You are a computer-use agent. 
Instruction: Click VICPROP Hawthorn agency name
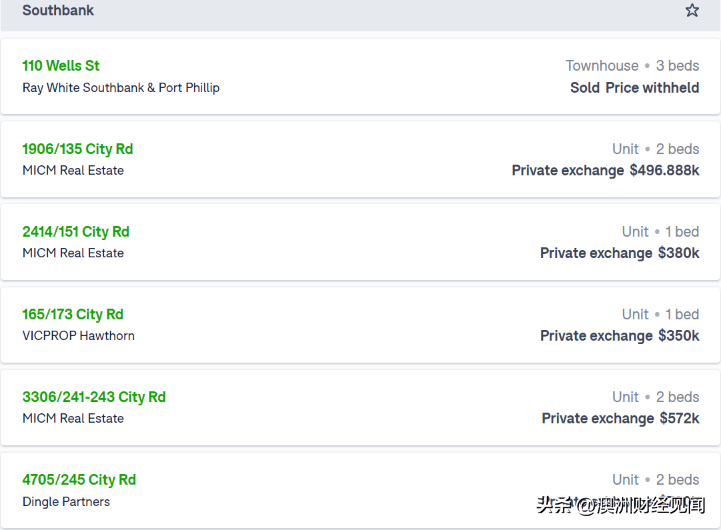(x=78, y=336)
